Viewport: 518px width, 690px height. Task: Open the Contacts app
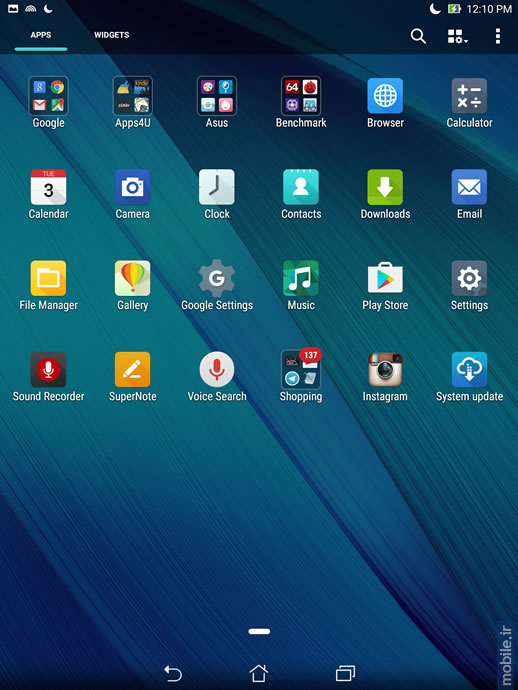[x=301, y=187]
